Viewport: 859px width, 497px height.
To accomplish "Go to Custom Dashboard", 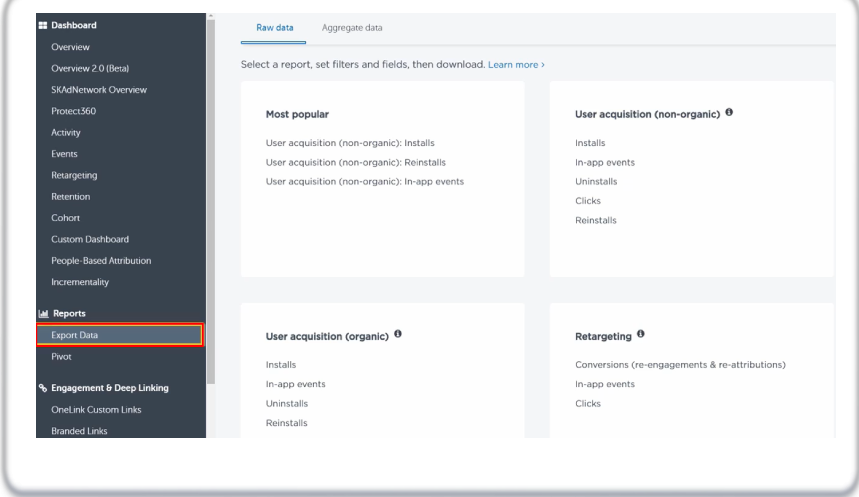I will tap(90, 239).
